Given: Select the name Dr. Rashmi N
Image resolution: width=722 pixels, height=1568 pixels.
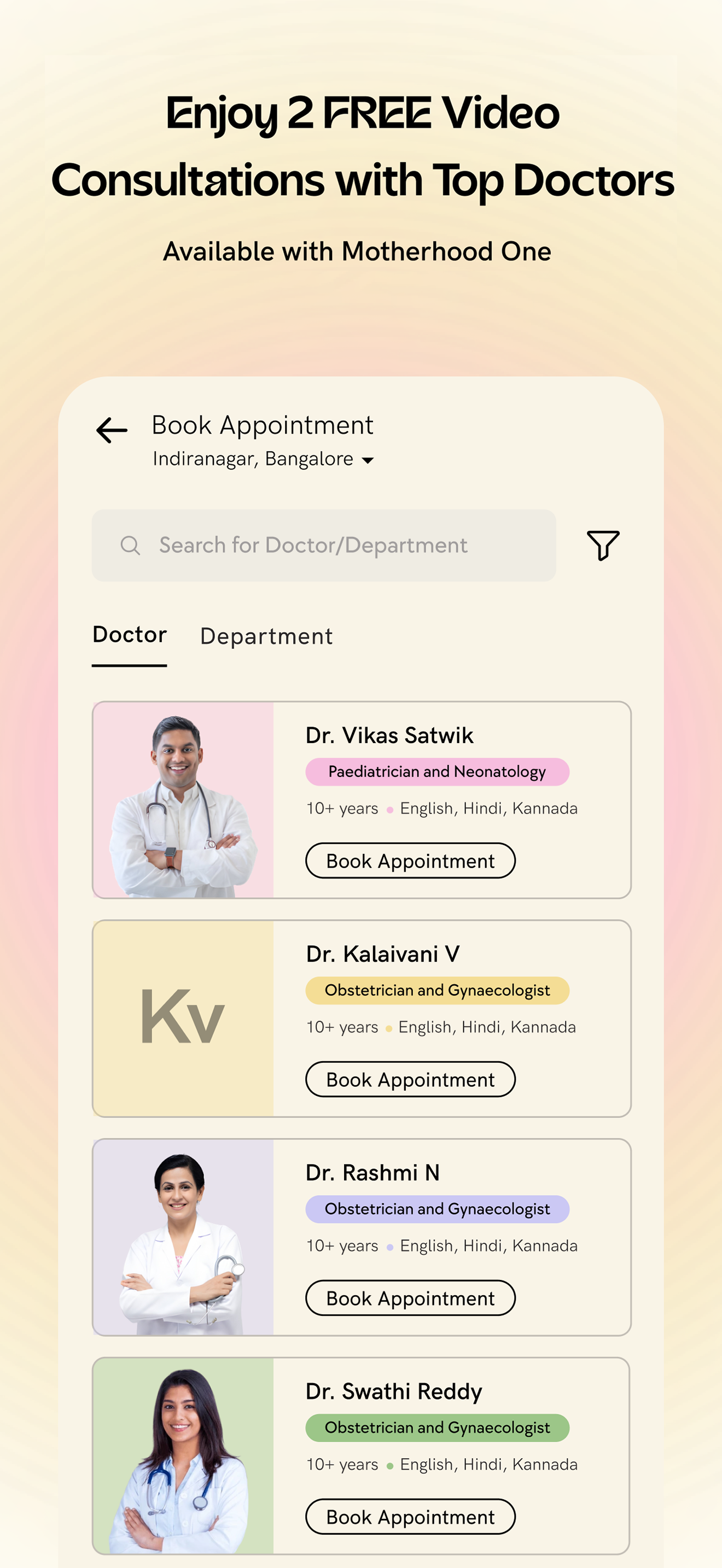Looking at the screenshot, I should point(372,1172).
